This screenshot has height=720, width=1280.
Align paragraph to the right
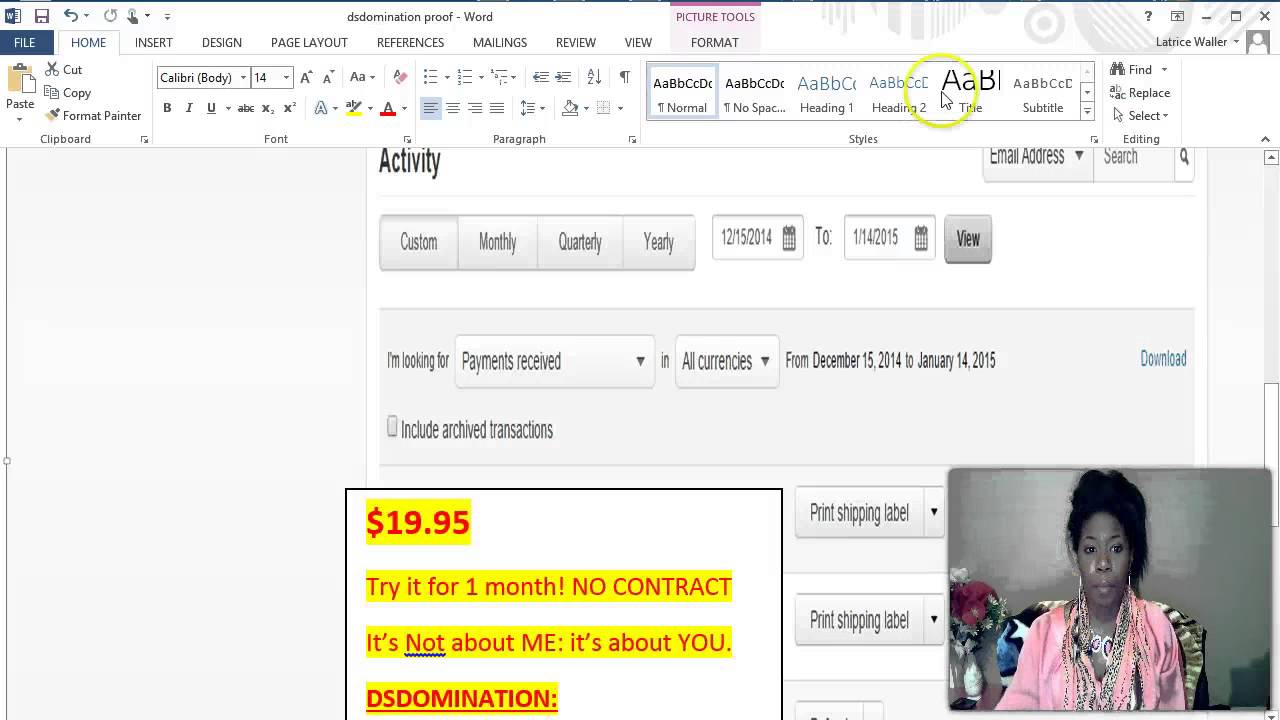click(475, 108)
